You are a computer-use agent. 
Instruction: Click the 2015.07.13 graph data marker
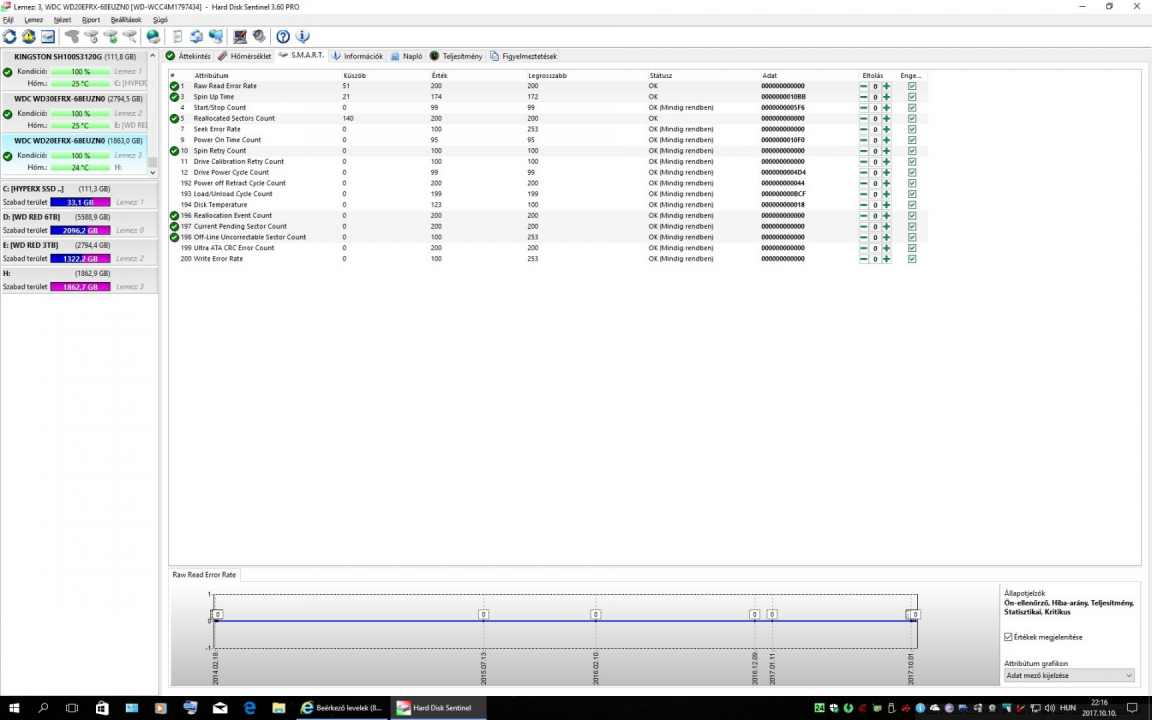pos(483,614)
